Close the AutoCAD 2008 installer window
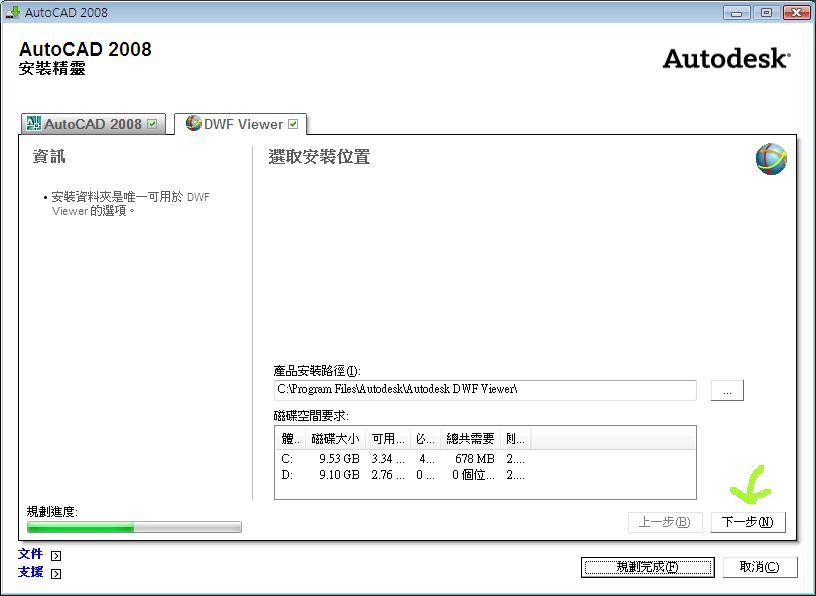The image size is (816, 596). (x=797, y=12)
